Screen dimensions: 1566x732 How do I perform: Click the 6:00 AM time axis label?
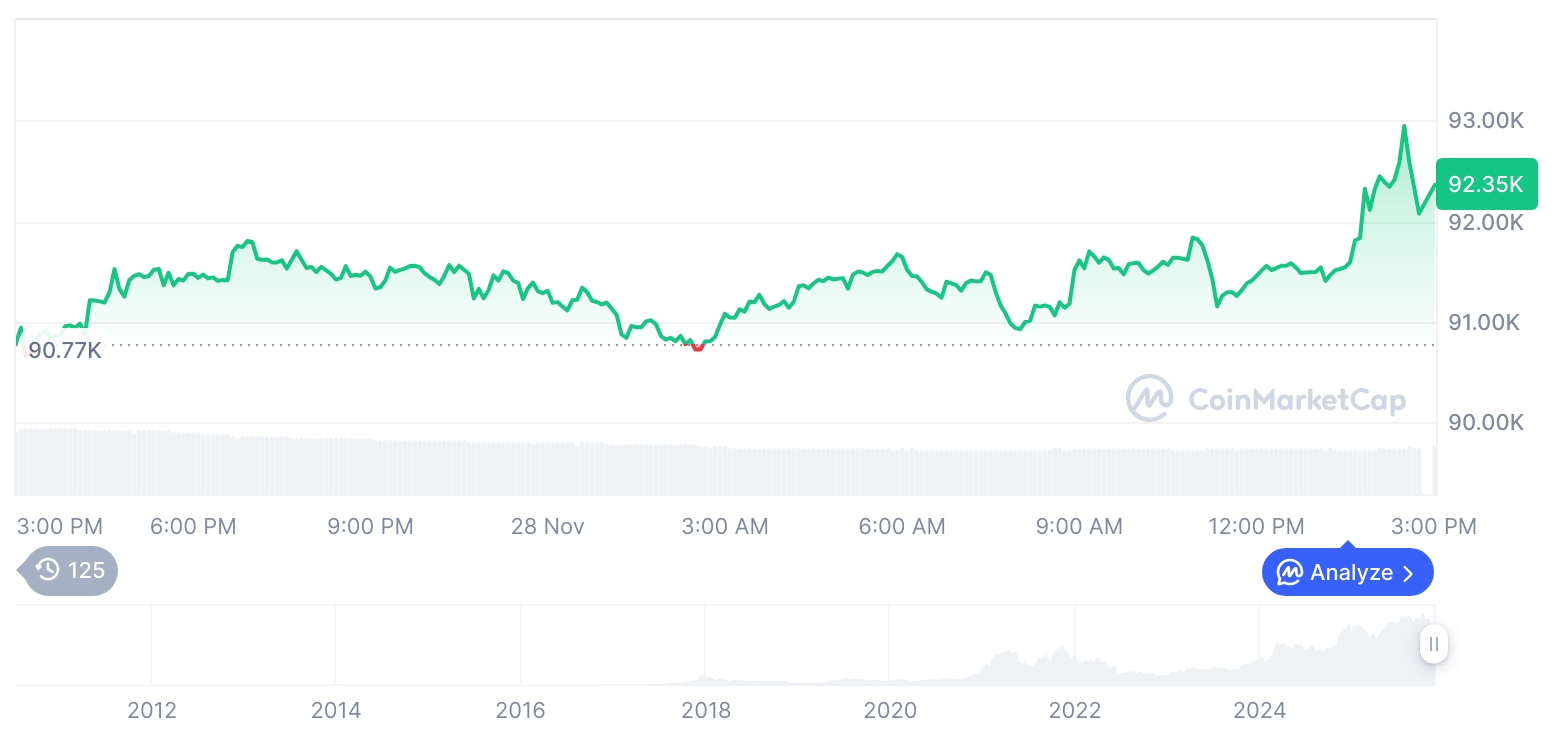[x=902, y=526]
